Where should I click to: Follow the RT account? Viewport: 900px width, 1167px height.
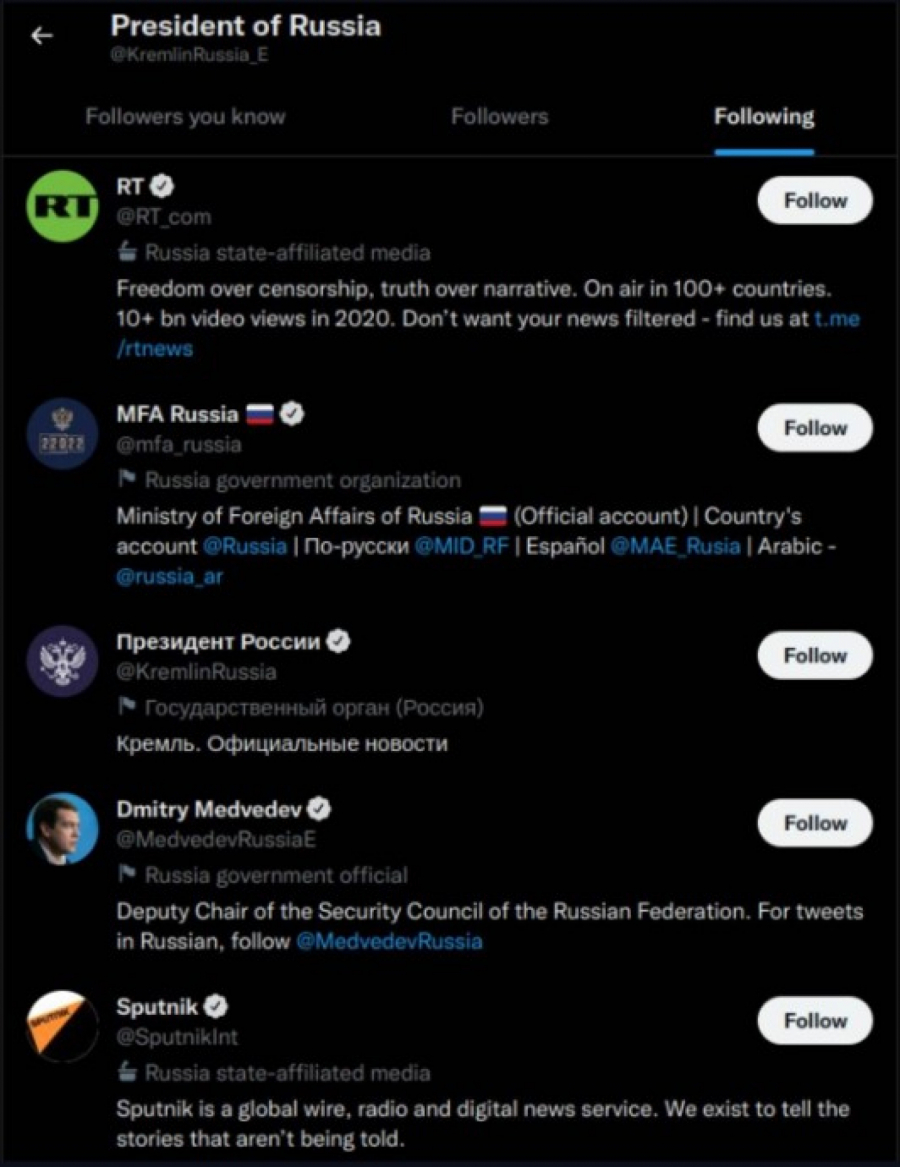click(x=814, y=201)
